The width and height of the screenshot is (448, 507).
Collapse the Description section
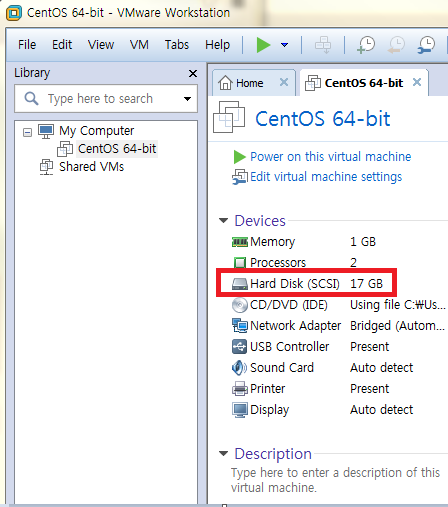tap(223, 453)
